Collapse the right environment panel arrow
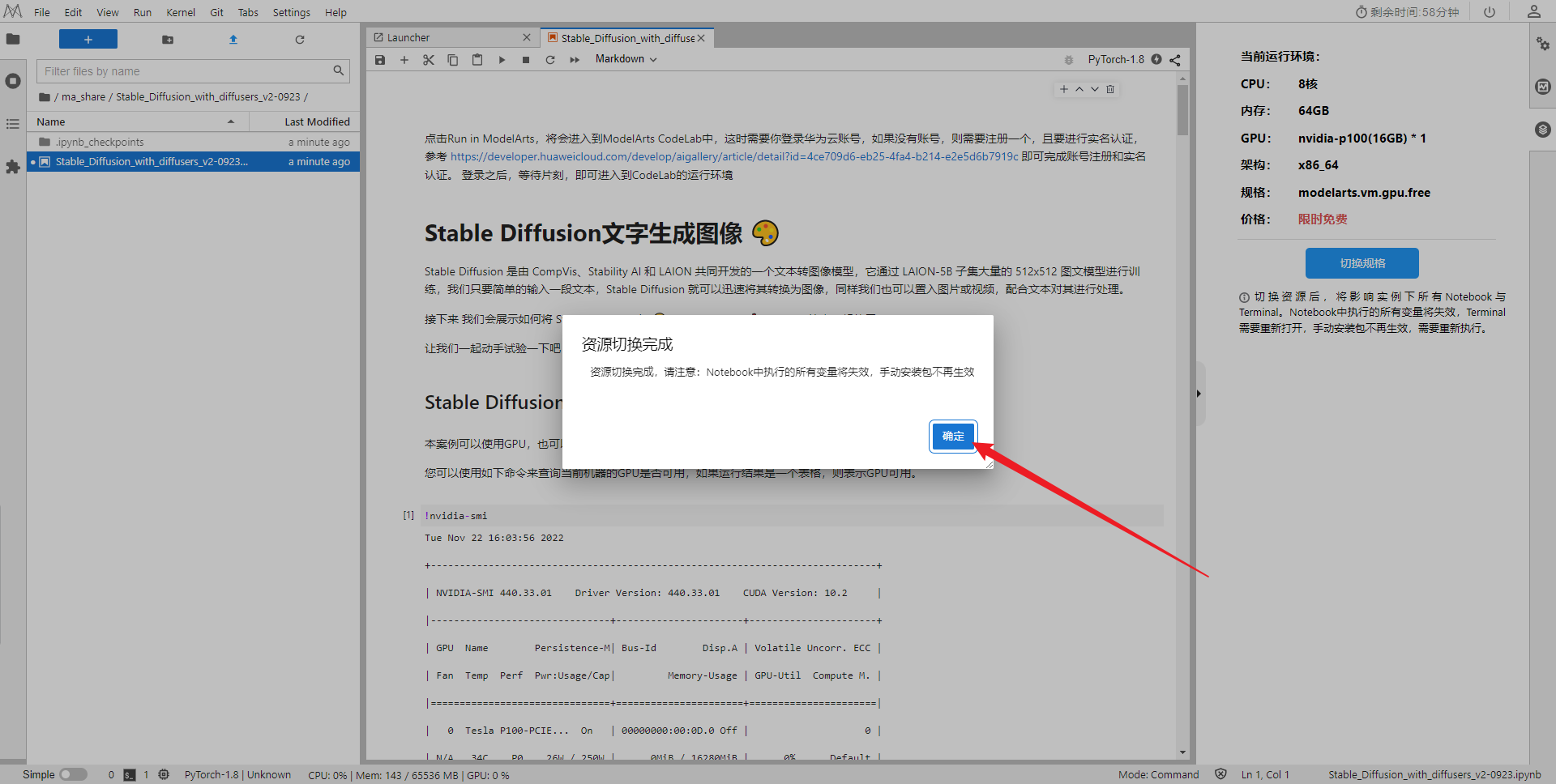This screenshot has height=784, width=1556. click(1199, 394)
